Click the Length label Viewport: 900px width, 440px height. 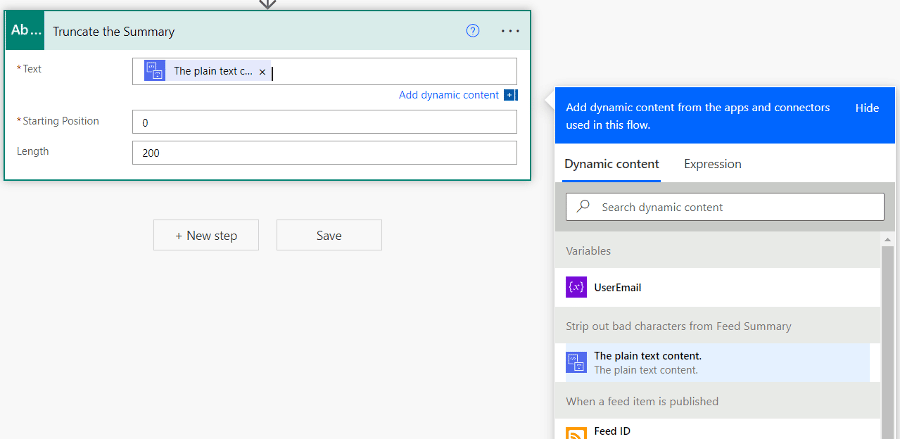33,151
